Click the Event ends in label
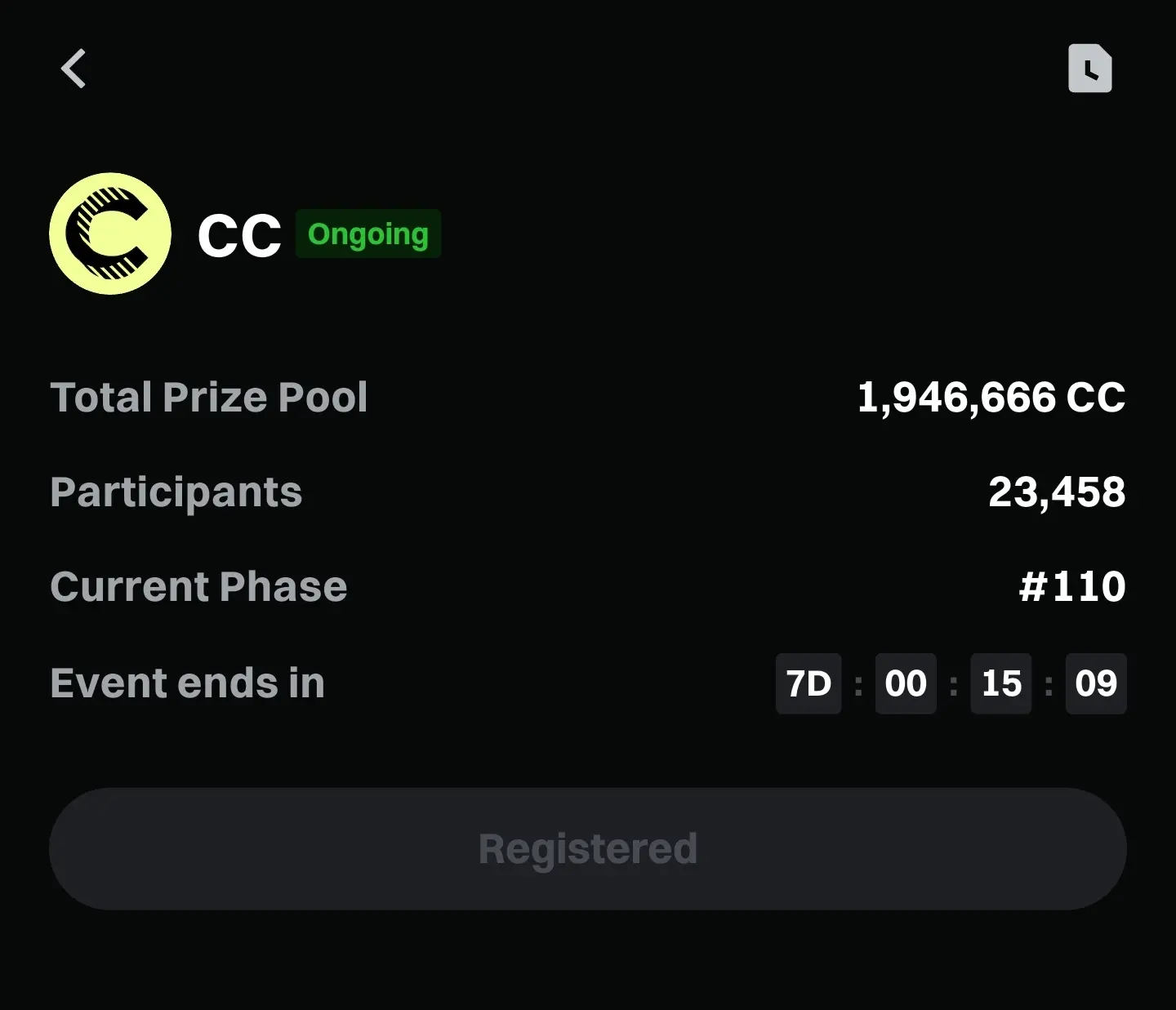The height and width of the screenshot is (1010, 1176). point(188,683)
